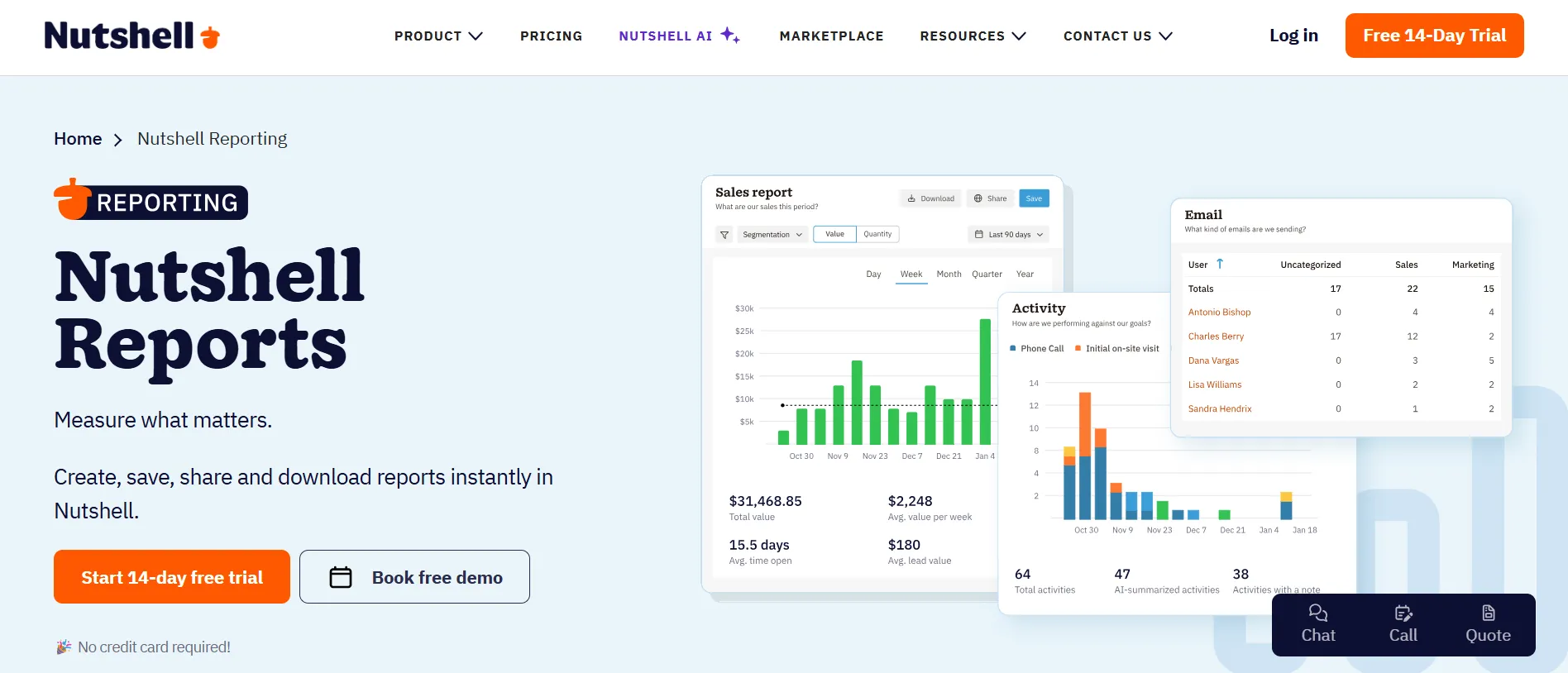Image resolution: width=1568 pixels, height=673 pixels.
Task: Click the Free 14-Day Trial button
Action: pyautogui.click(x=1435, y=36)
